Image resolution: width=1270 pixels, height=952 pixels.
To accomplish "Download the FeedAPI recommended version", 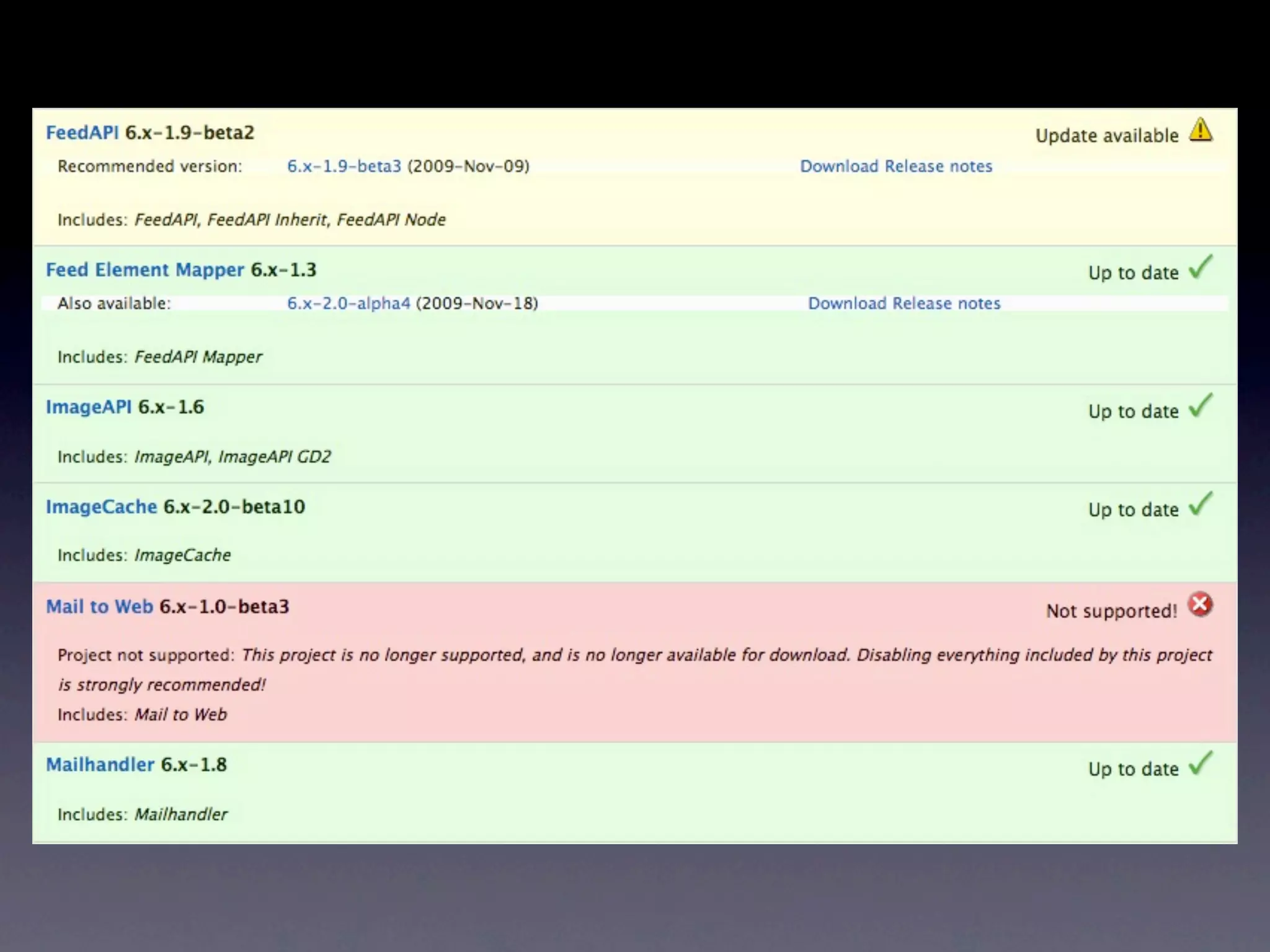I will tap(839, 167).
